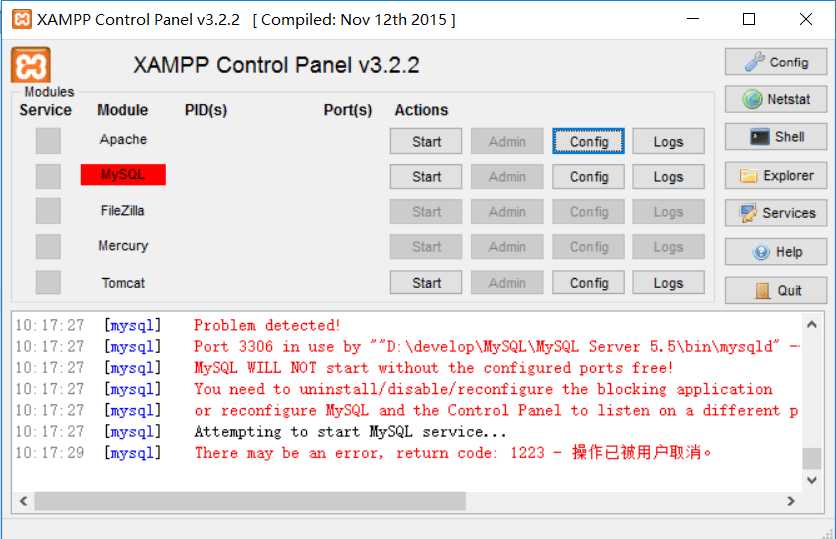Toggle the FileZilla service checkbox
The image size is (836, 539).
48,211
